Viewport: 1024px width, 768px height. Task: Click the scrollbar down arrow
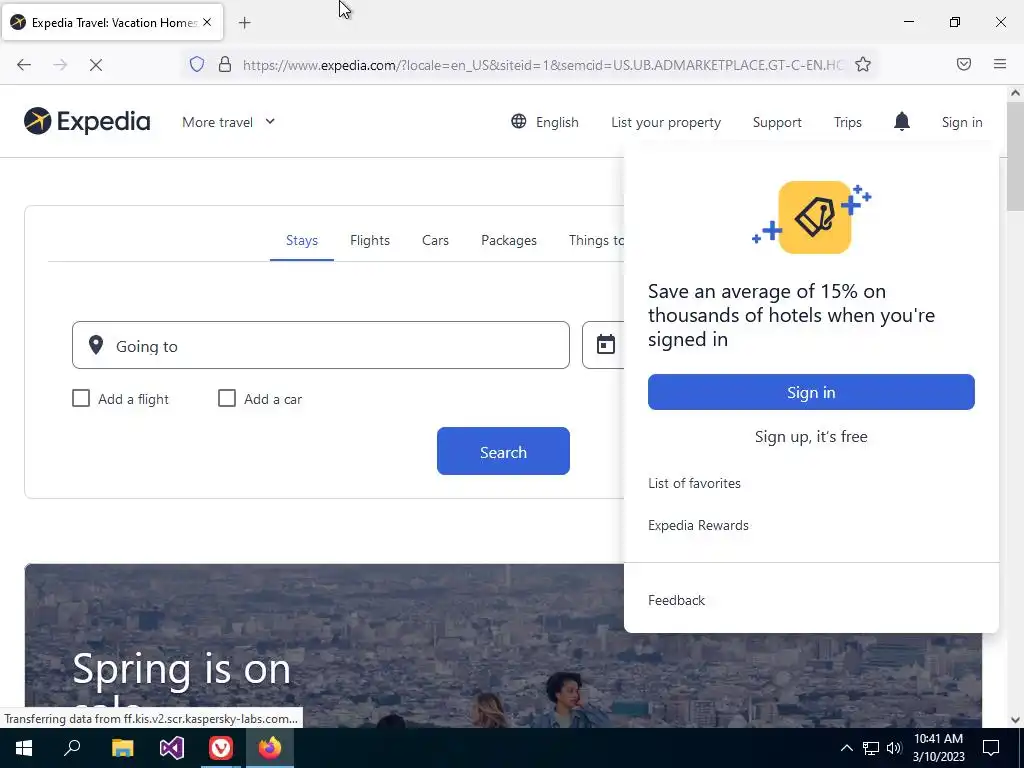point(1015,720)
